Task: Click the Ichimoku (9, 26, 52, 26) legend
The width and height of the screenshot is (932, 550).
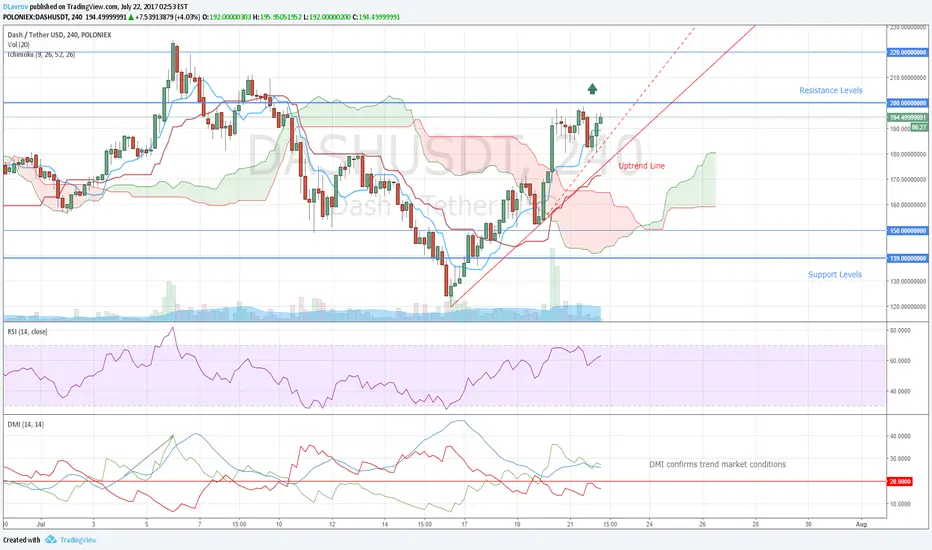Action: point(42,55)
